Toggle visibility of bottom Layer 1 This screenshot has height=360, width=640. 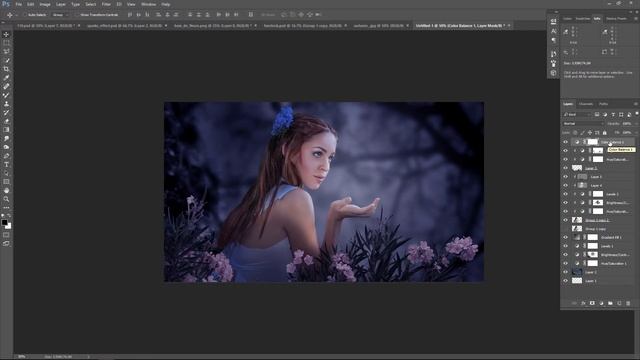tap(566, 281)
